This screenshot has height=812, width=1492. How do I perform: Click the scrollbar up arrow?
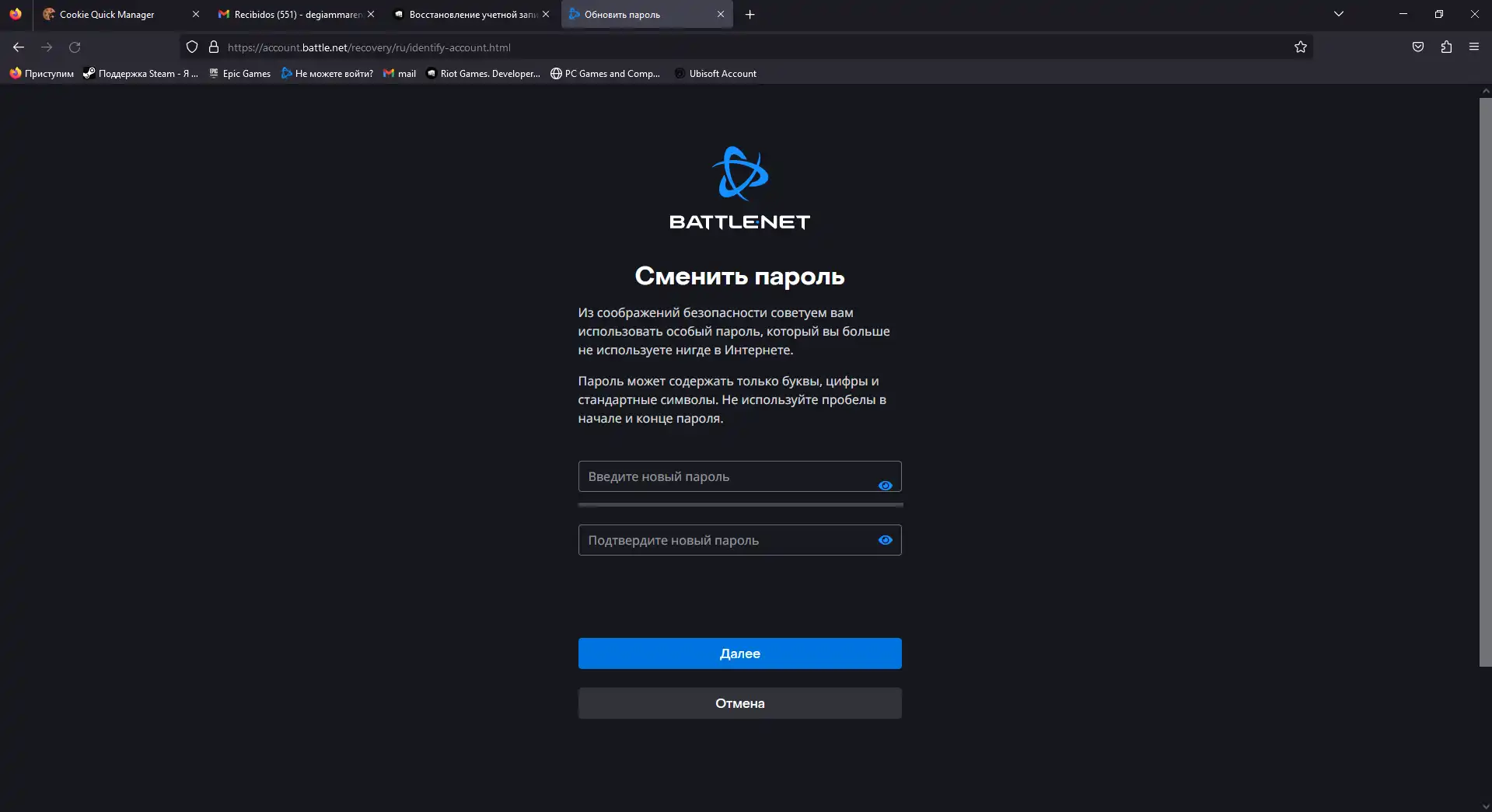[x=1486, y=91]
